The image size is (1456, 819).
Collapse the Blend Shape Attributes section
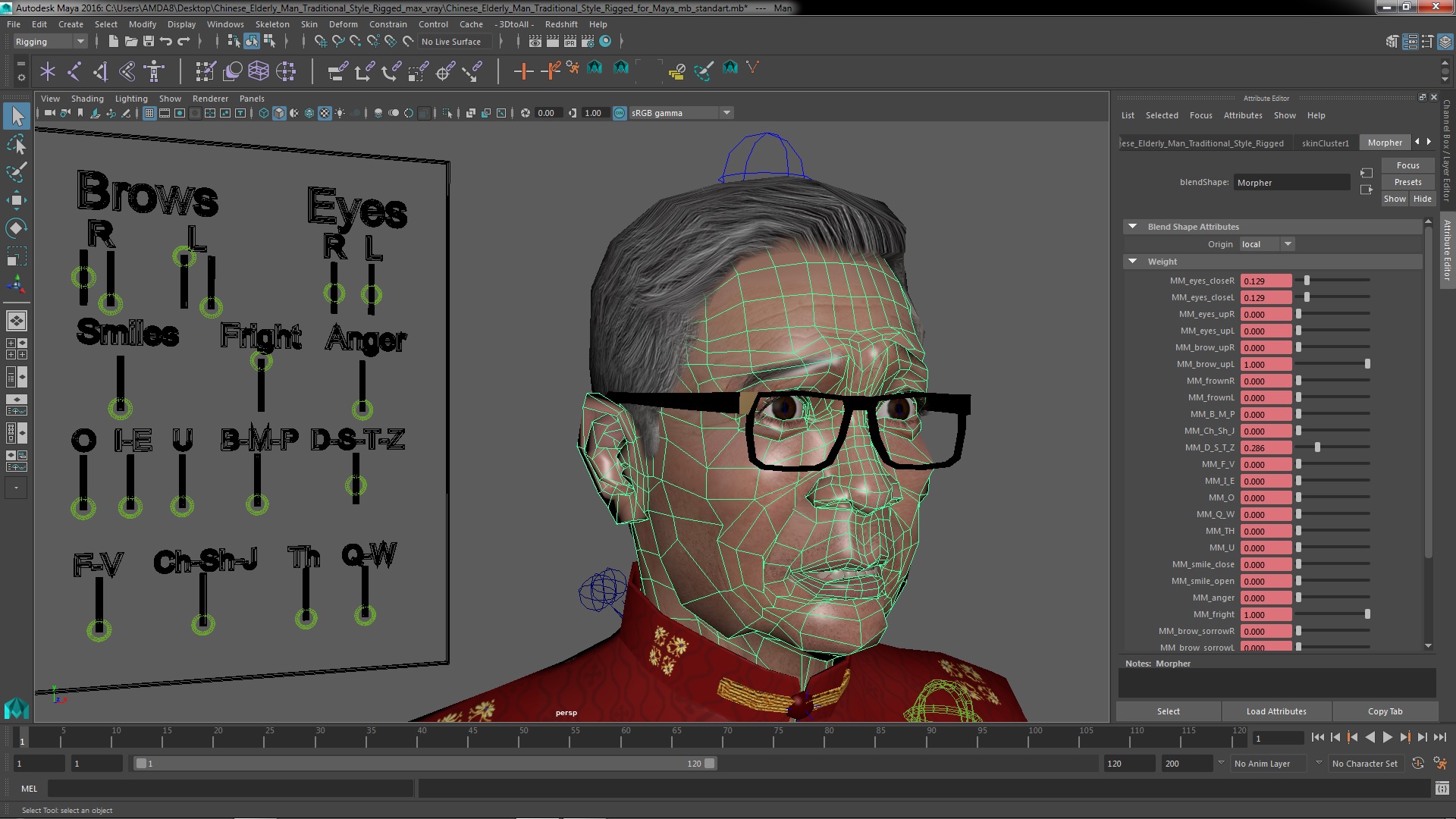click(x=1132, y=226)
